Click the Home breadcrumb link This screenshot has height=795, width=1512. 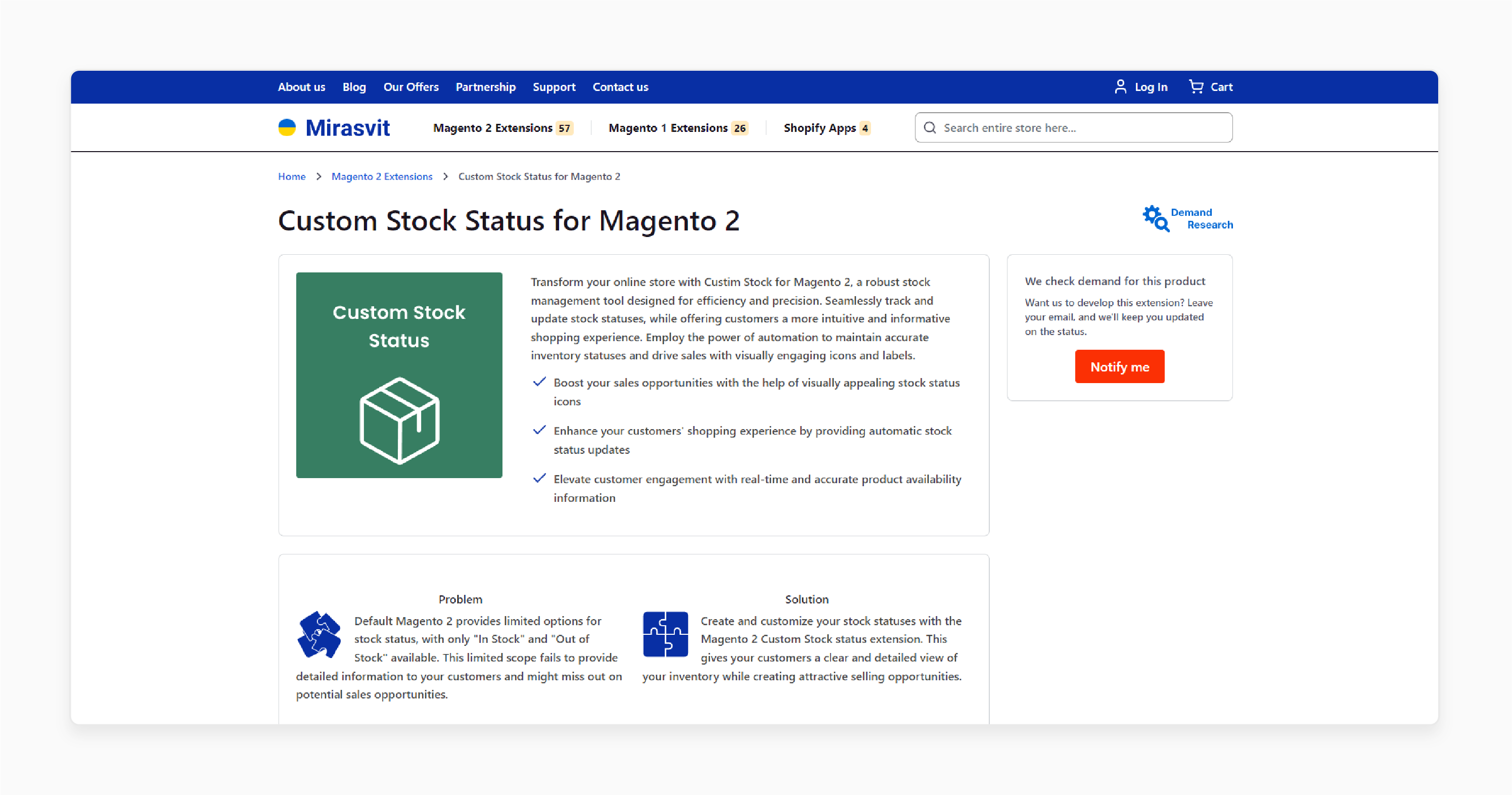292,176
